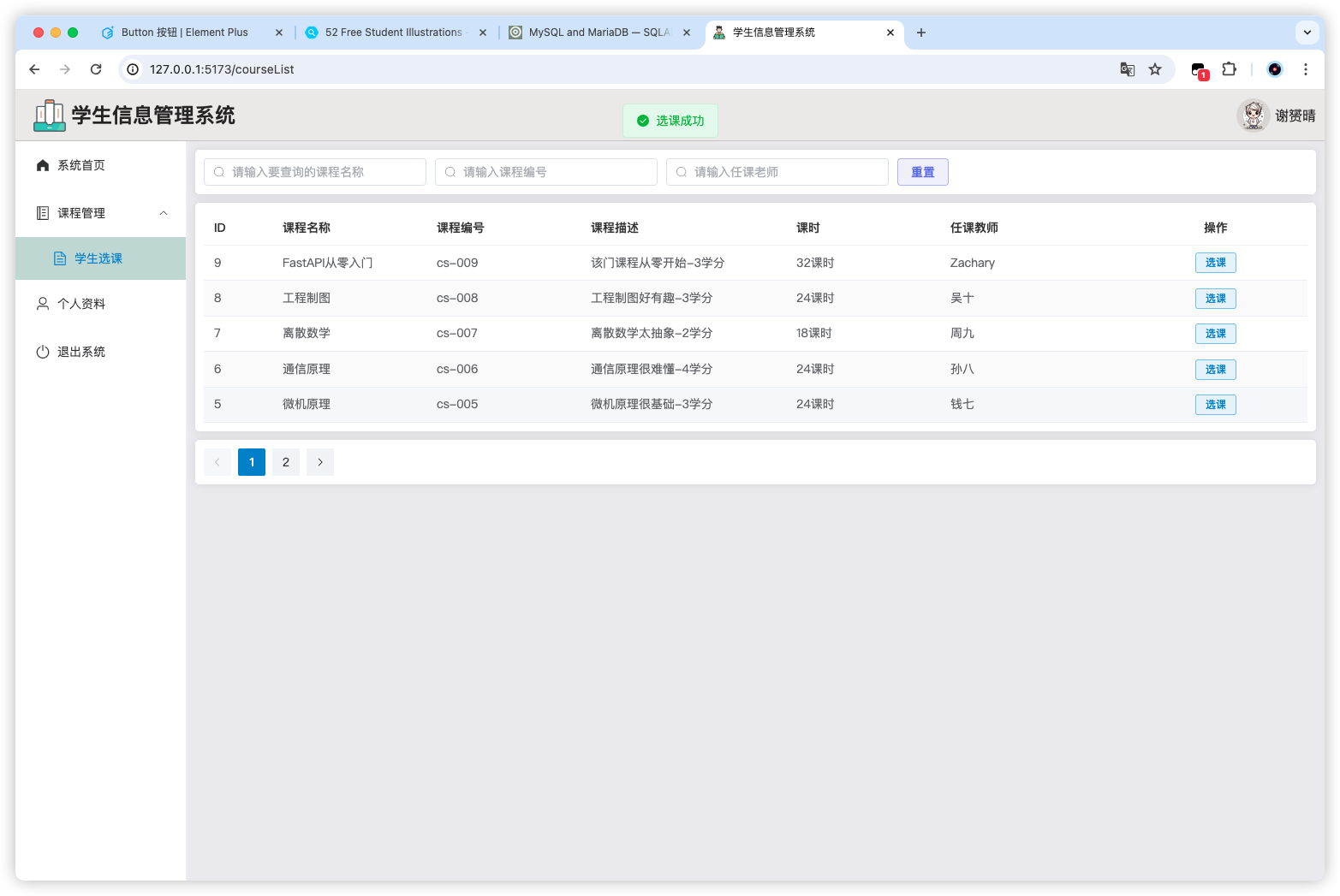This screenshot has width=1340, height=896.
Task: Click 选课 for 工程制图
Action: click(x=1216, y=299)
